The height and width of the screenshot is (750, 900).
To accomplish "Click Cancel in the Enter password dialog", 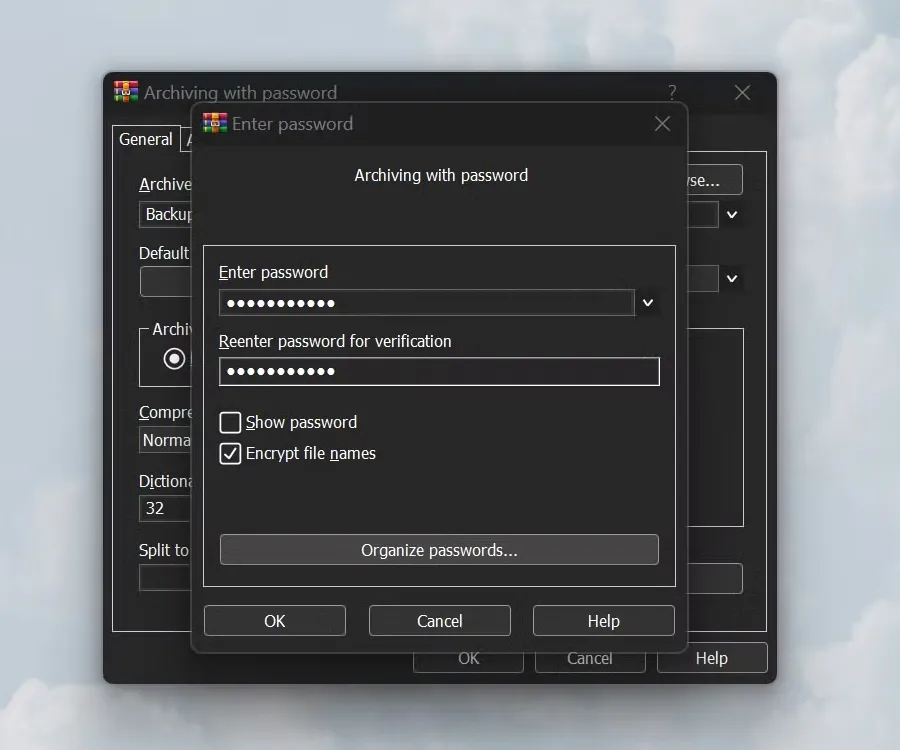I will pyautogui.click(x=440, y=621).
